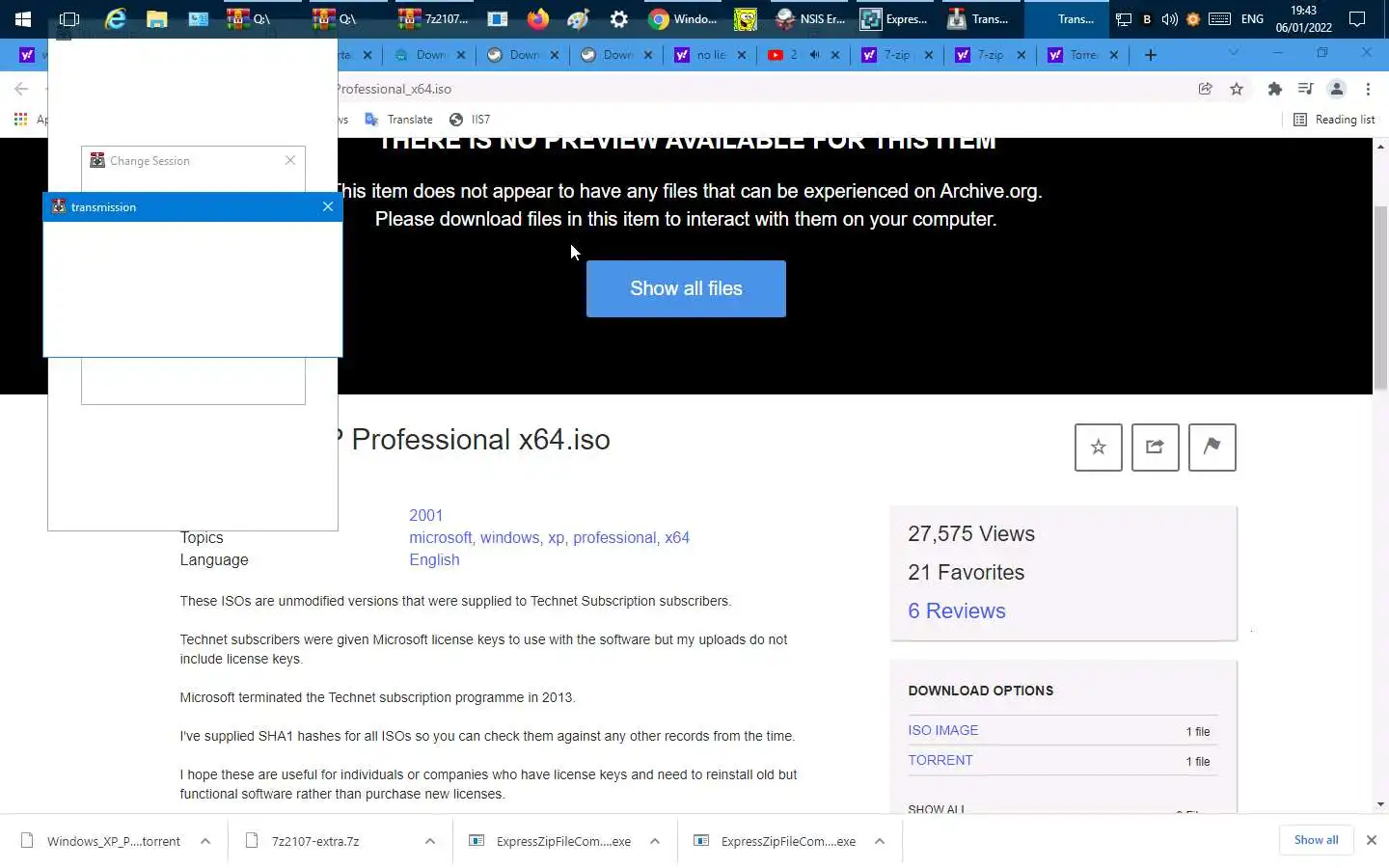Go back with the browser back arrow
The width and height of the screenshot is (1389, 868).
(x=21, y=89)
